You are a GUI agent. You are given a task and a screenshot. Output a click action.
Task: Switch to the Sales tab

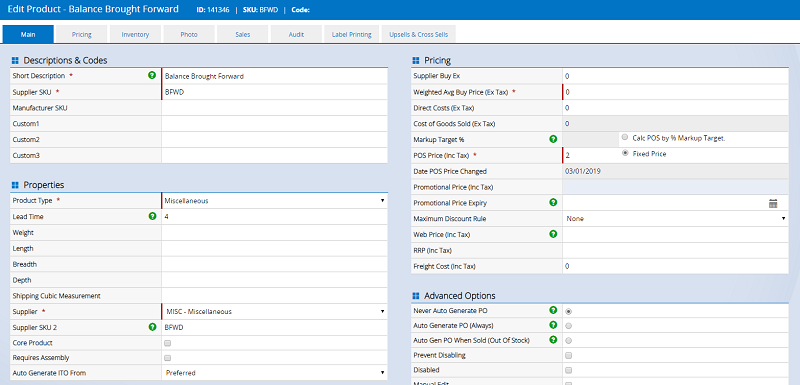(x=242, y=34)
